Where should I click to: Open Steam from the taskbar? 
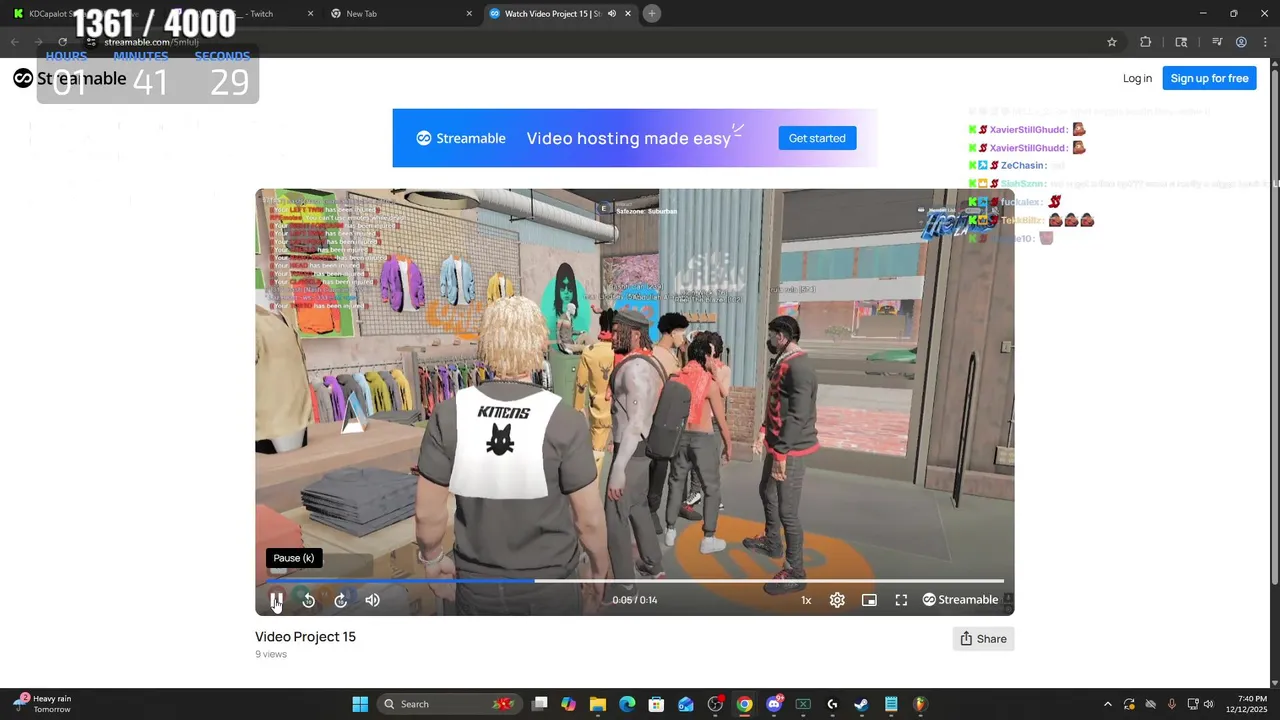click(861, 704)
